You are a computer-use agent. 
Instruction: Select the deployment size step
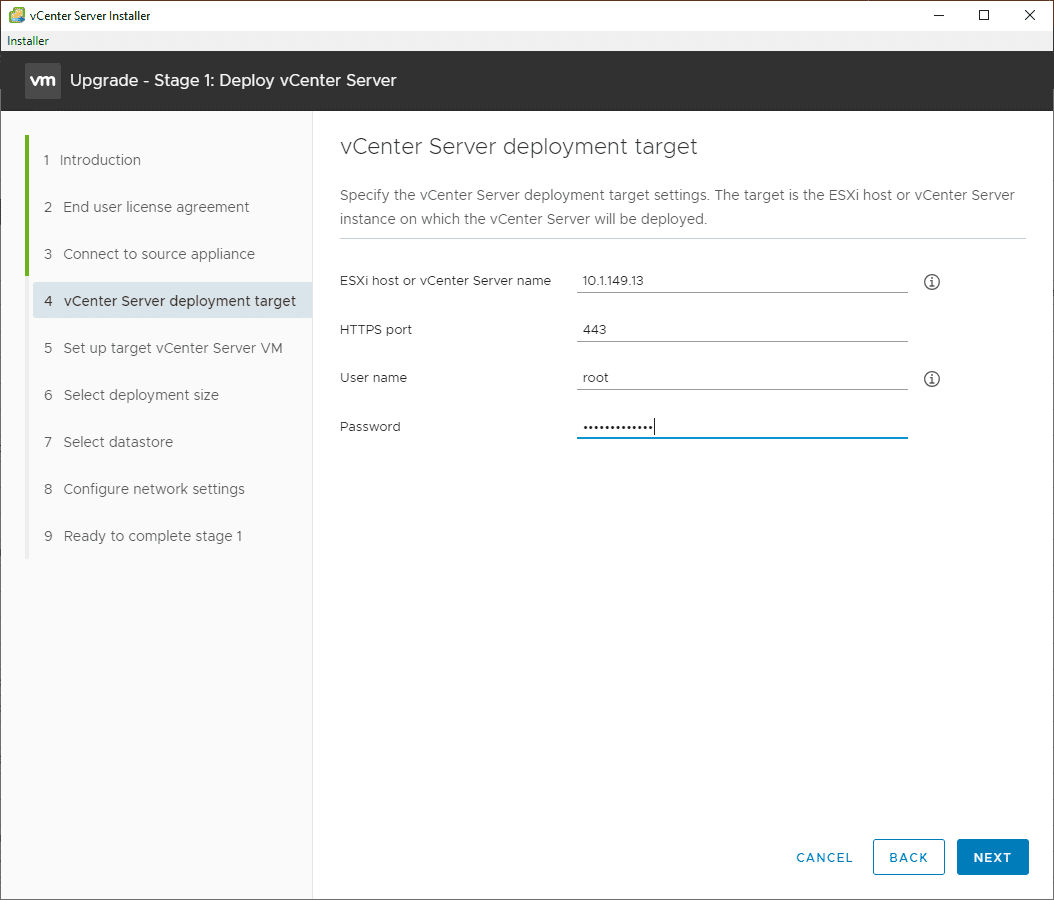(x=141, y=395)
